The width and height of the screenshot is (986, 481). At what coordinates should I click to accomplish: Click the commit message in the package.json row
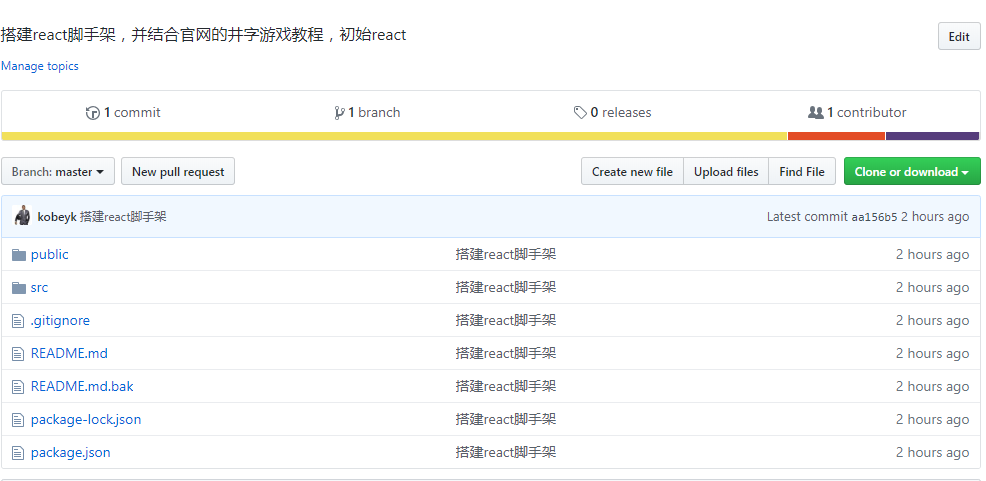(x=506, y=452)
